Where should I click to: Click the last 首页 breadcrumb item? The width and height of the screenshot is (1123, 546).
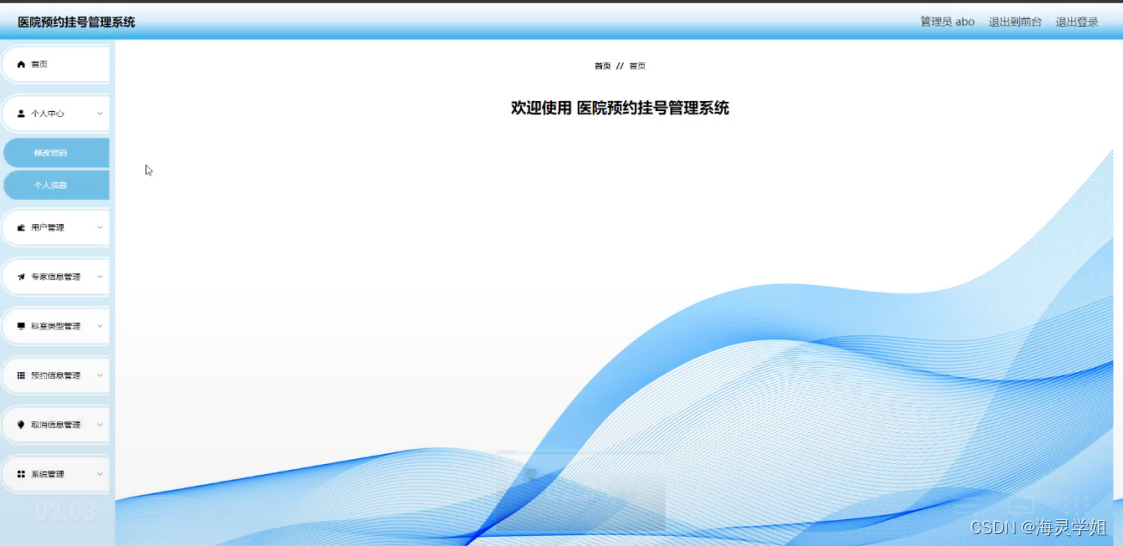637,66
